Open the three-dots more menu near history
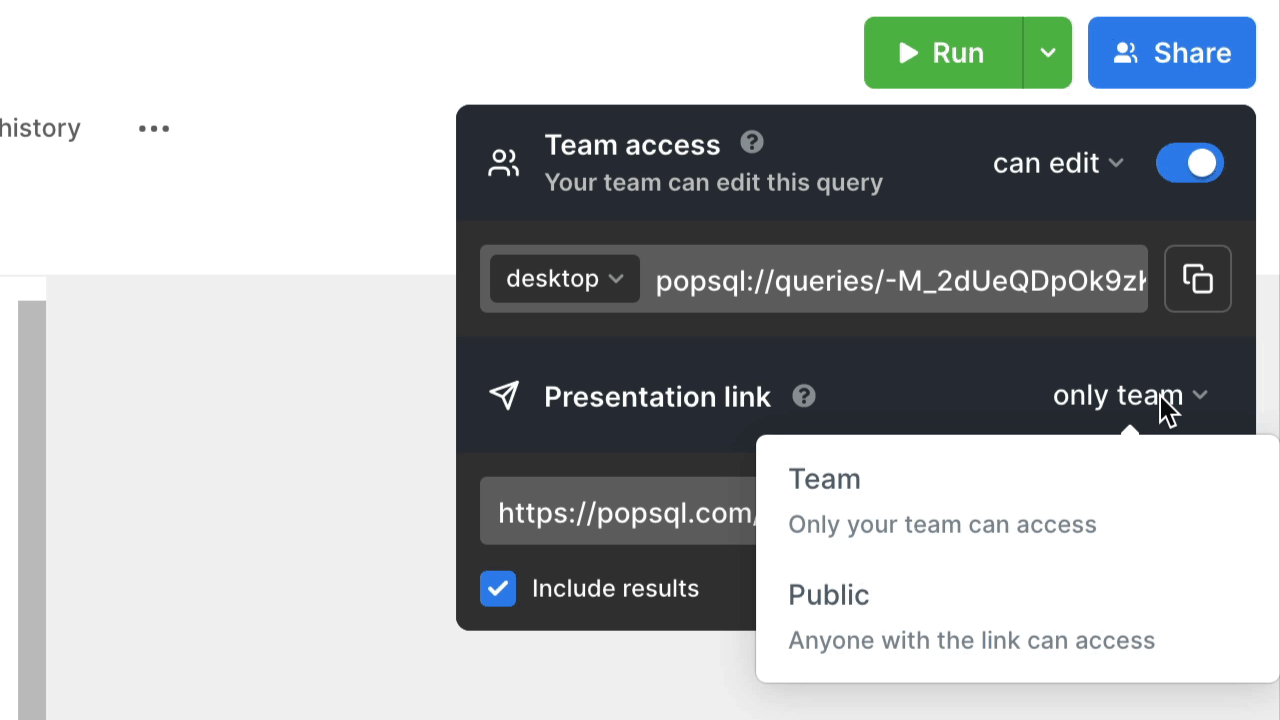The width and height of the screenshot is (1280, 720). pos(154,128)
